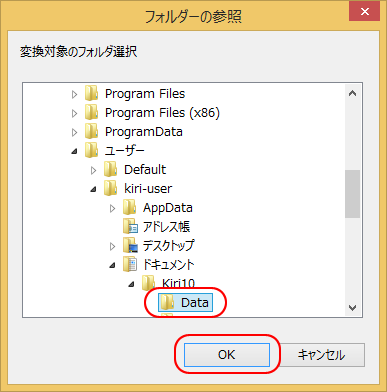Click the ProgramData folder icon
387x392 pixels.
[91, 132]
